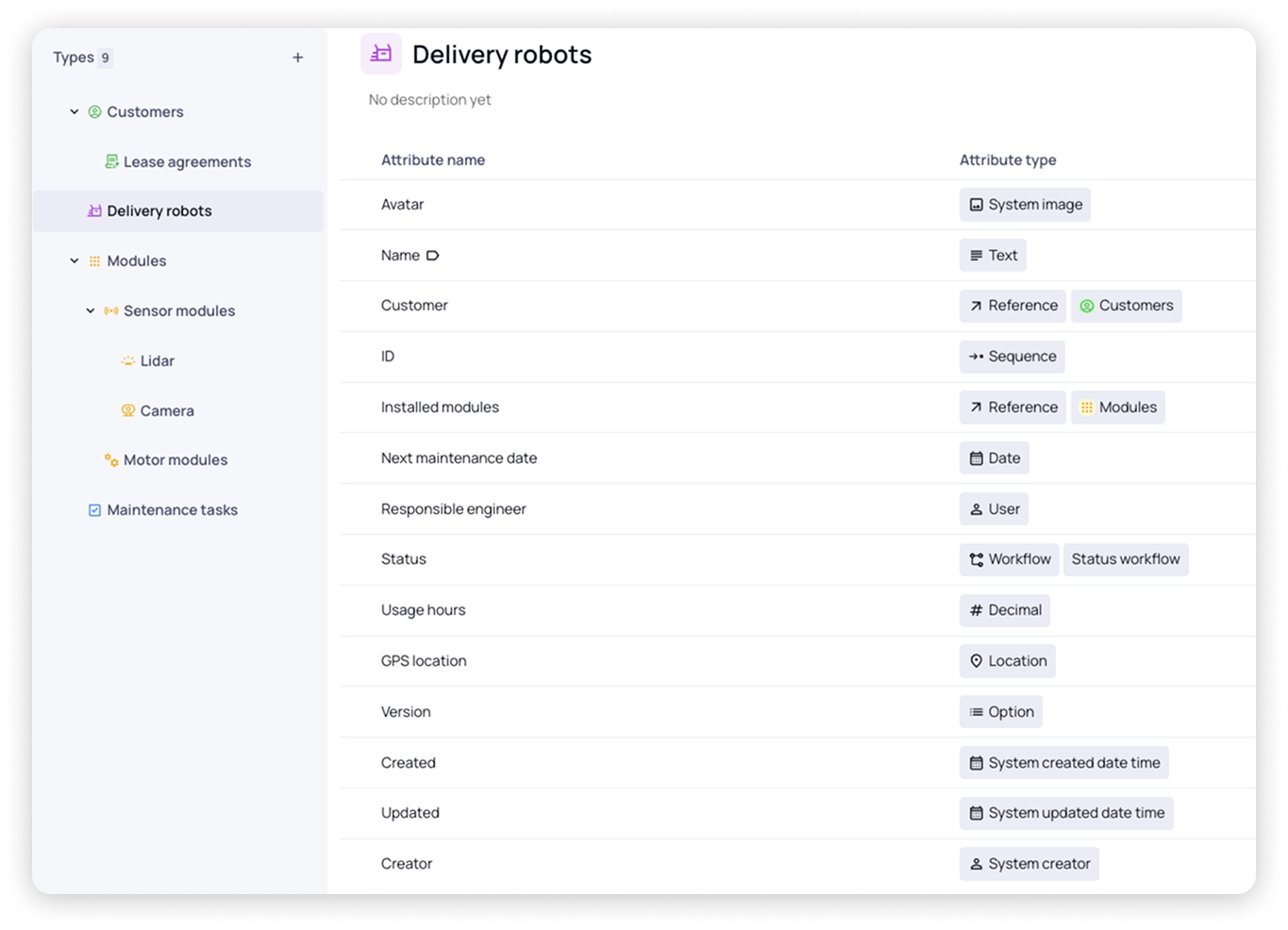This screenshot has width=1288, height=930.
Task: Collapse the Customers tree node
Action: pyautogui.click(x=75, y=112)
